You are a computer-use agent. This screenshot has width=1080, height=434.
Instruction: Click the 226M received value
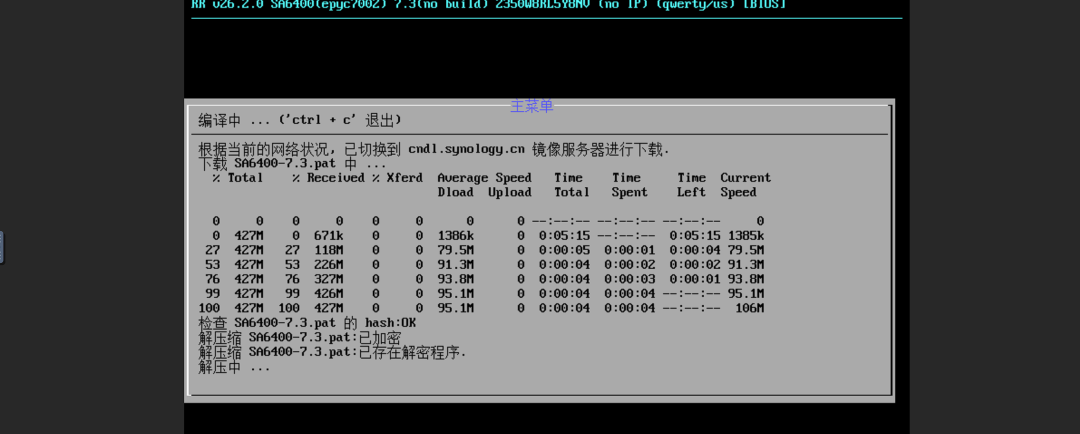click(328, 265)
